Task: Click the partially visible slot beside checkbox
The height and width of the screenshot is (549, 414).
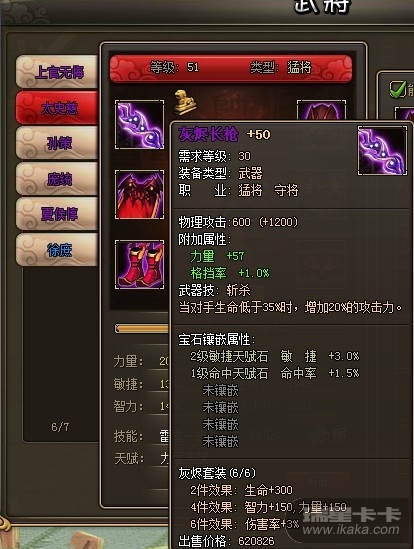Action: (404, 114)
